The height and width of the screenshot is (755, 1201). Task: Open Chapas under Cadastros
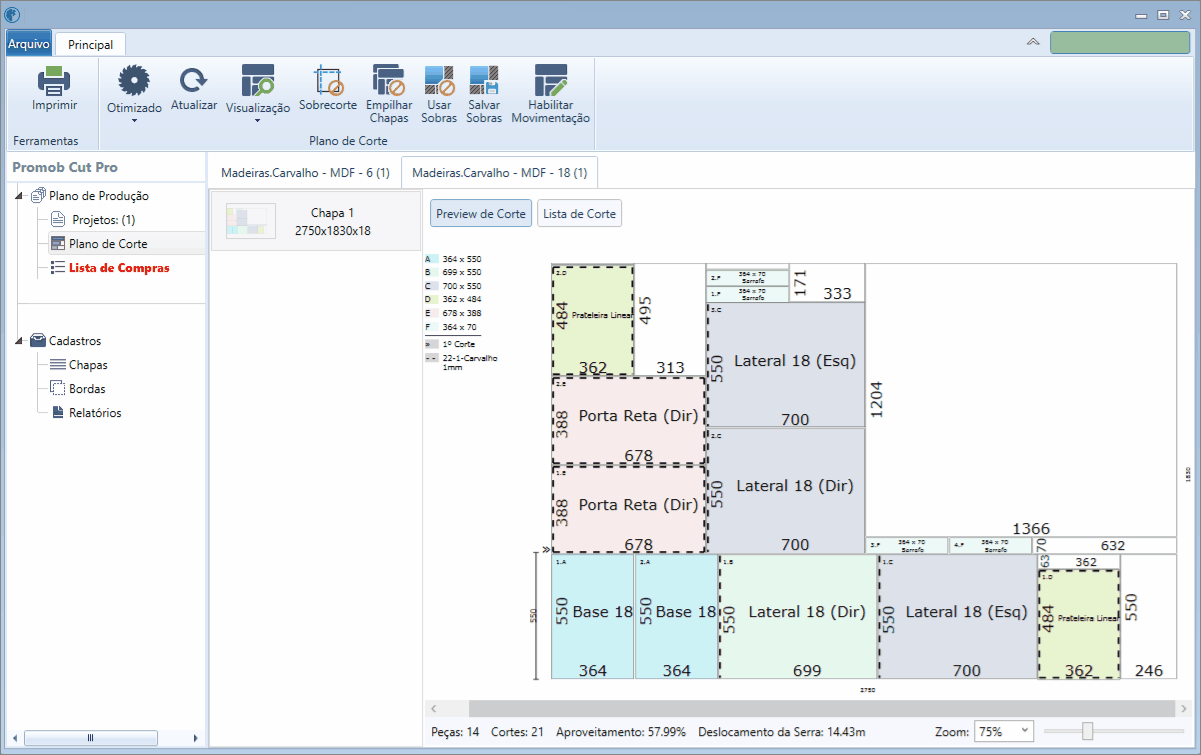pos(88,365)
